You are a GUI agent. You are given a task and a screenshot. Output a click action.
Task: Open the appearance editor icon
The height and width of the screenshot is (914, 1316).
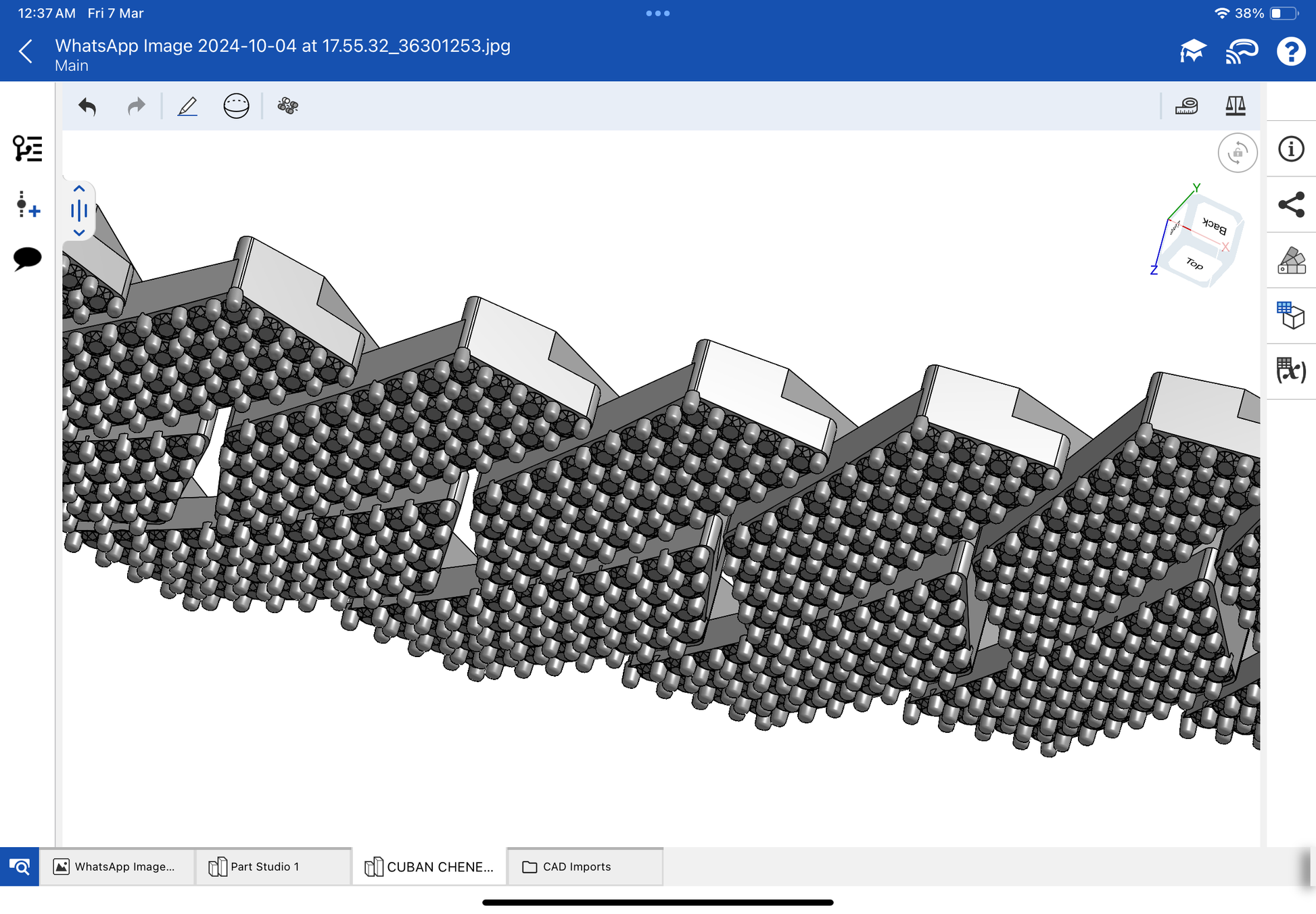tap(1291, 261)
